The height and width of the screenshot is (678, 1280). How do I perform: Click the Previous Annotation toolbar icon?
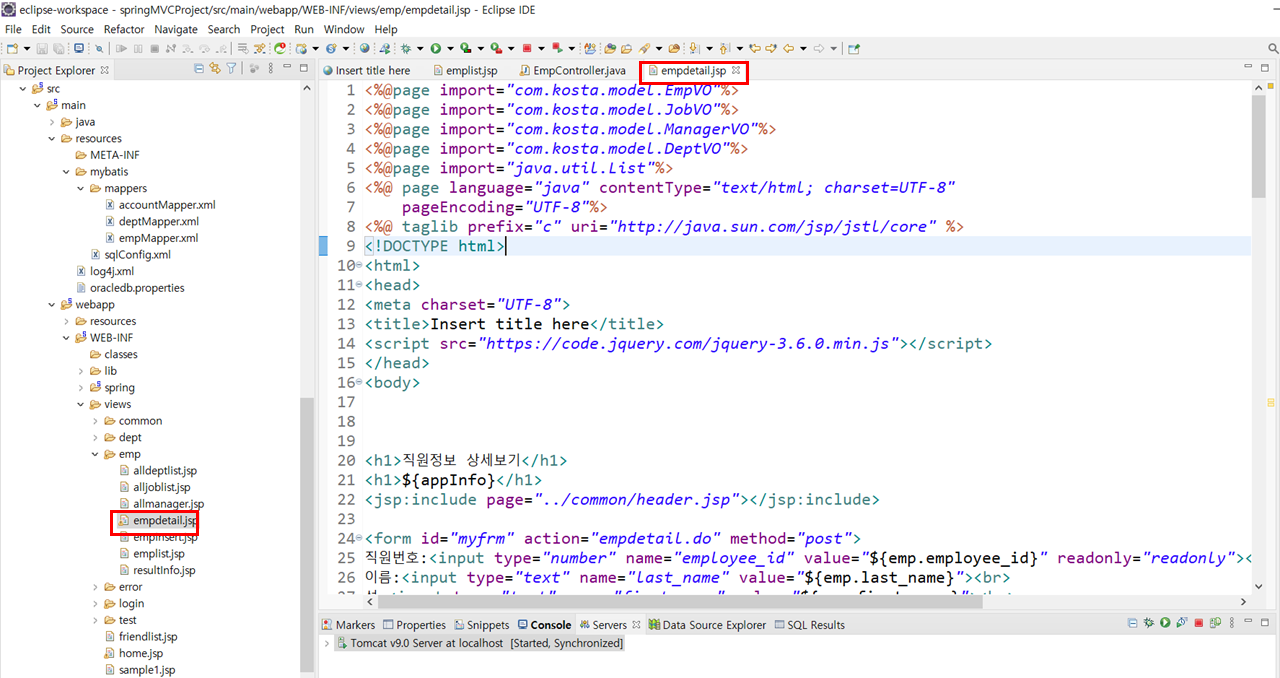click(724, 48)
